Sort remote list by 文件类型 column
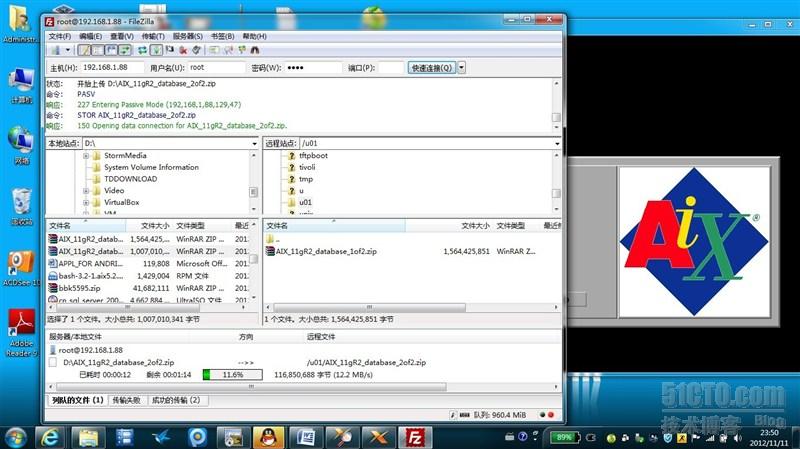 pos(511,226)
